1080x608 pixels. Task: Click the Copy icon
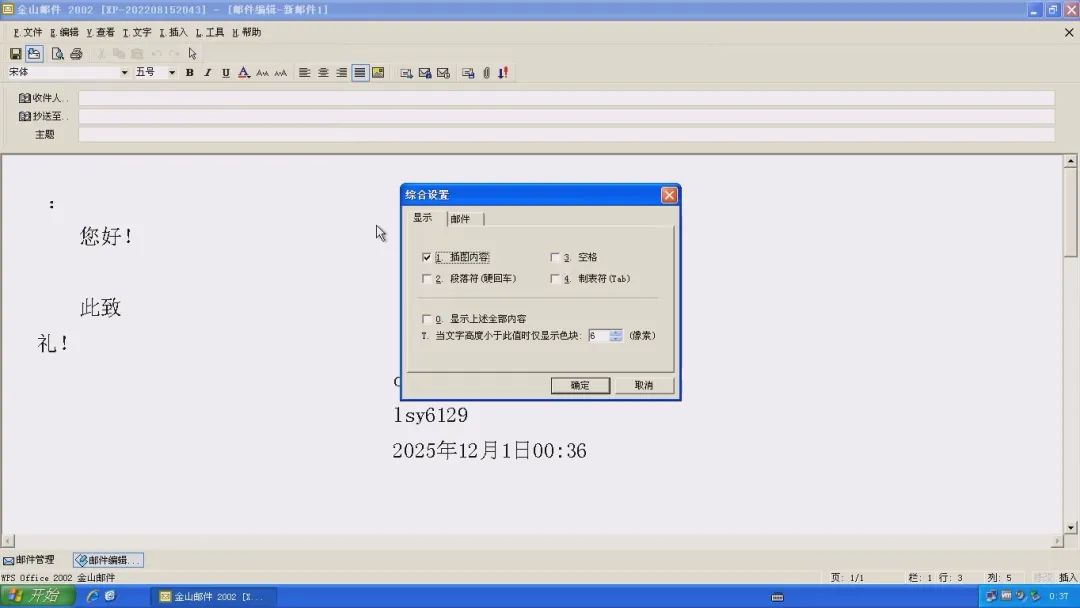tap(118, 54)
